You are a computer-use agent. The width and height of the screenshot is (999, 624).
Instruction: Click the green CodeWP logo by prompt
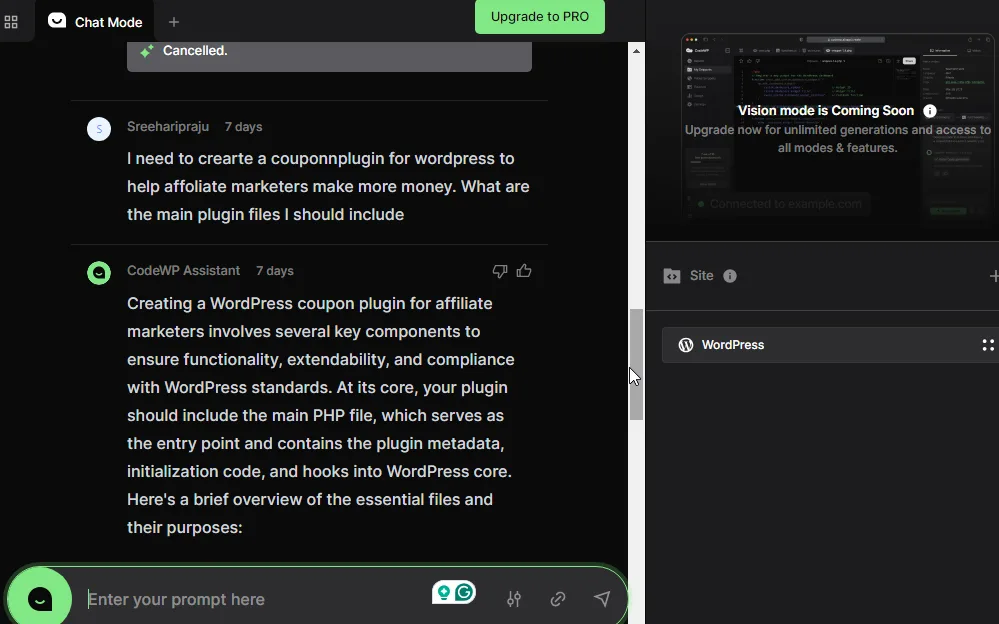pos(40,598)
